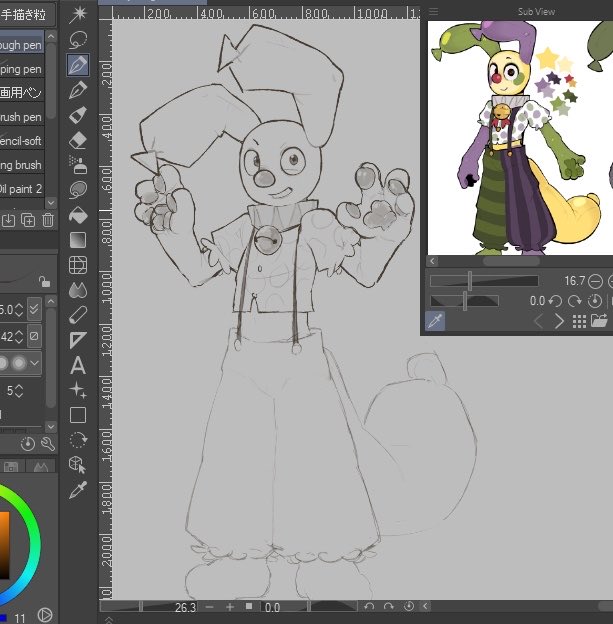Click Sub View scroll left arrow

point(433,261)
